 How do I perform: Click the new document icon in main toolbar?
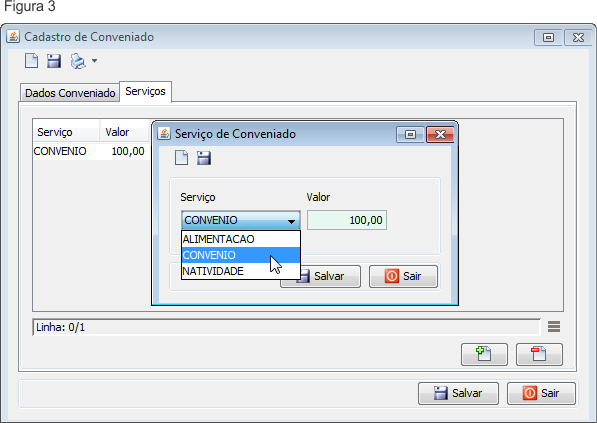tap(31, 61)
